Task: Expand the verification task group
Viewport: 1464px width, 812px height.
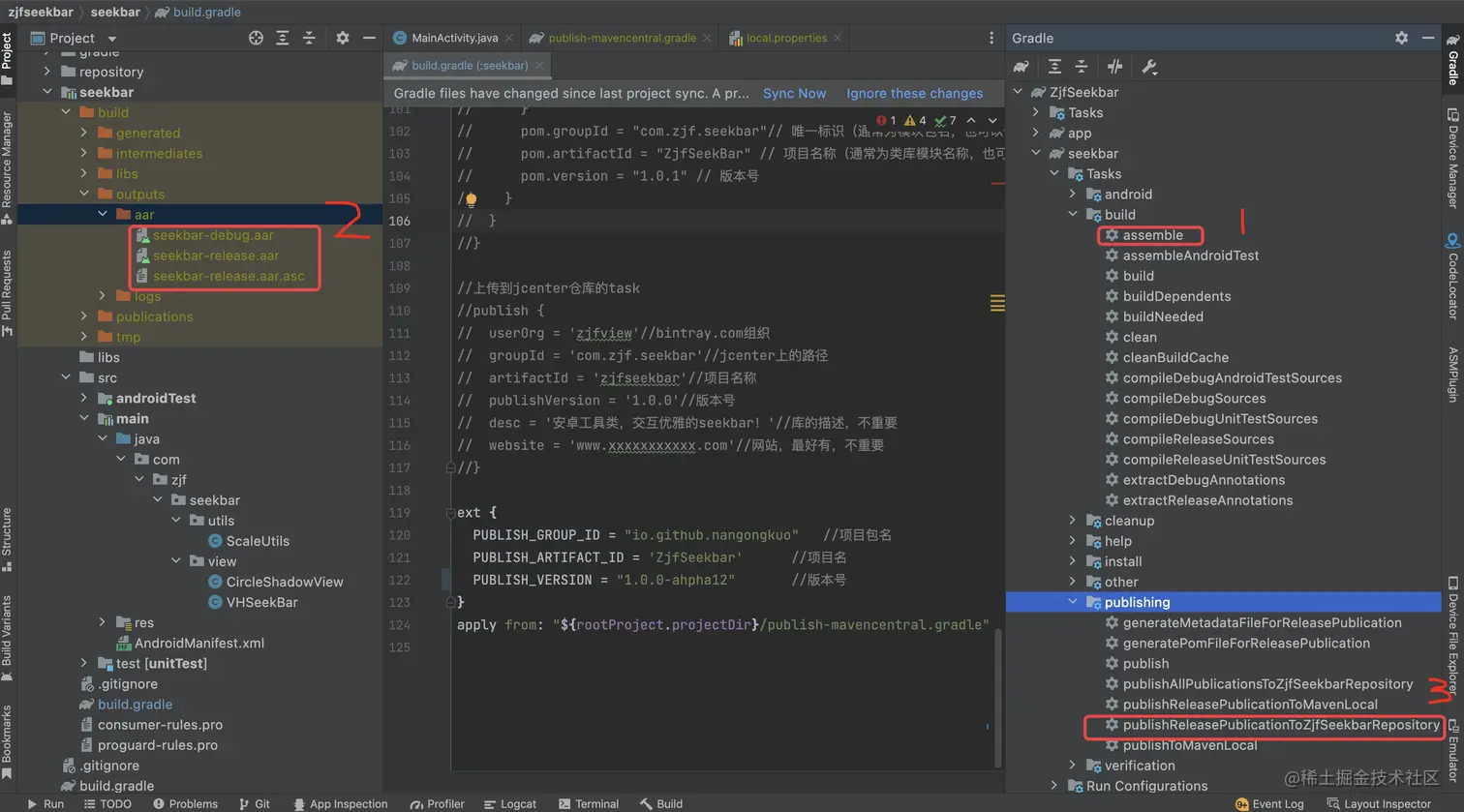Action: (1072, 766)
